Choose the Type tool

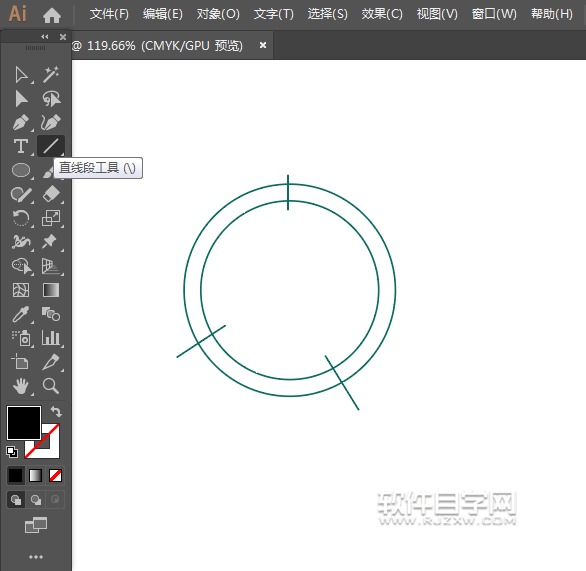(x=21, y=146)
